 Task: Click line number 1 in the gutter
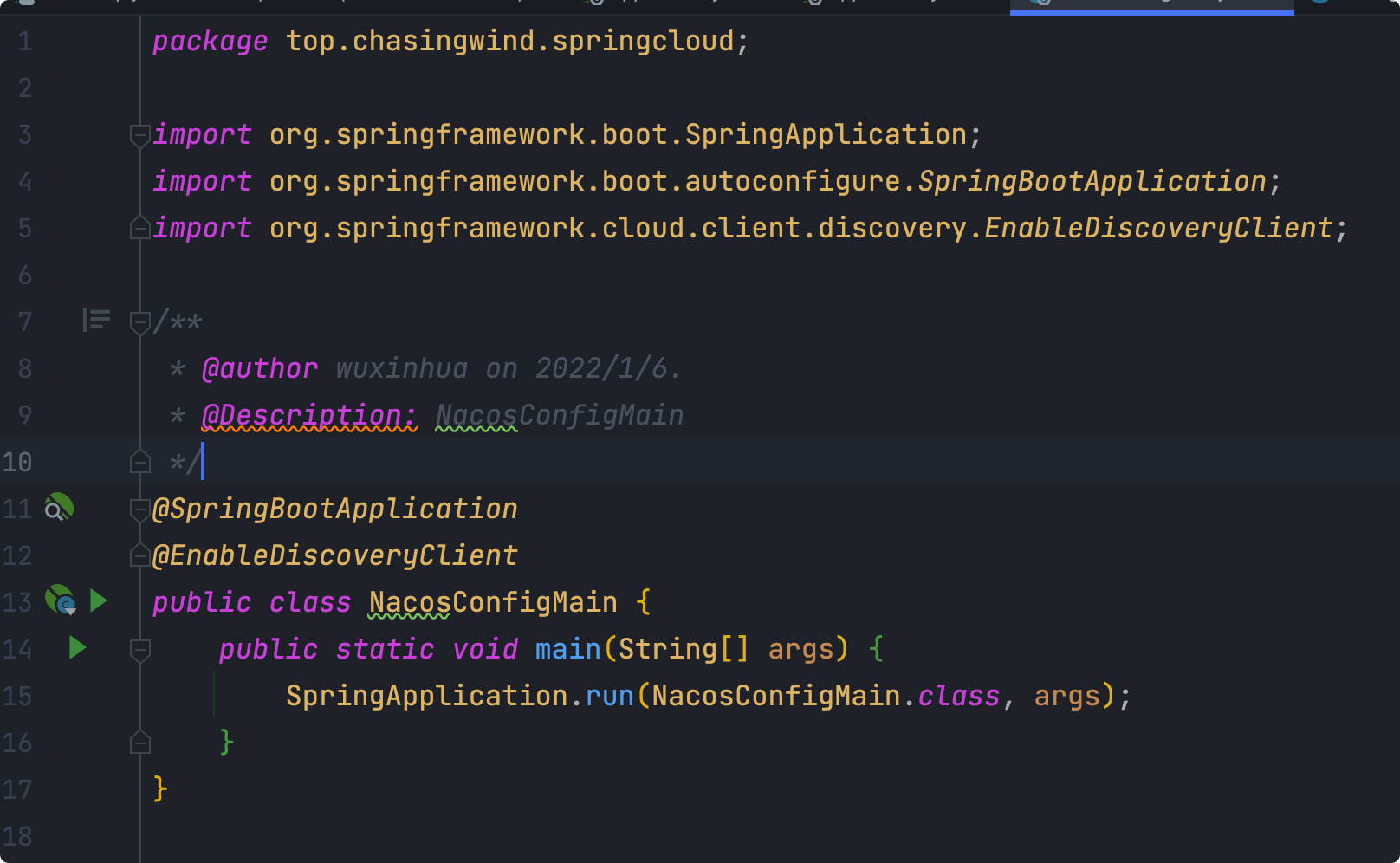pyautogui.click(x=25, y=42)
